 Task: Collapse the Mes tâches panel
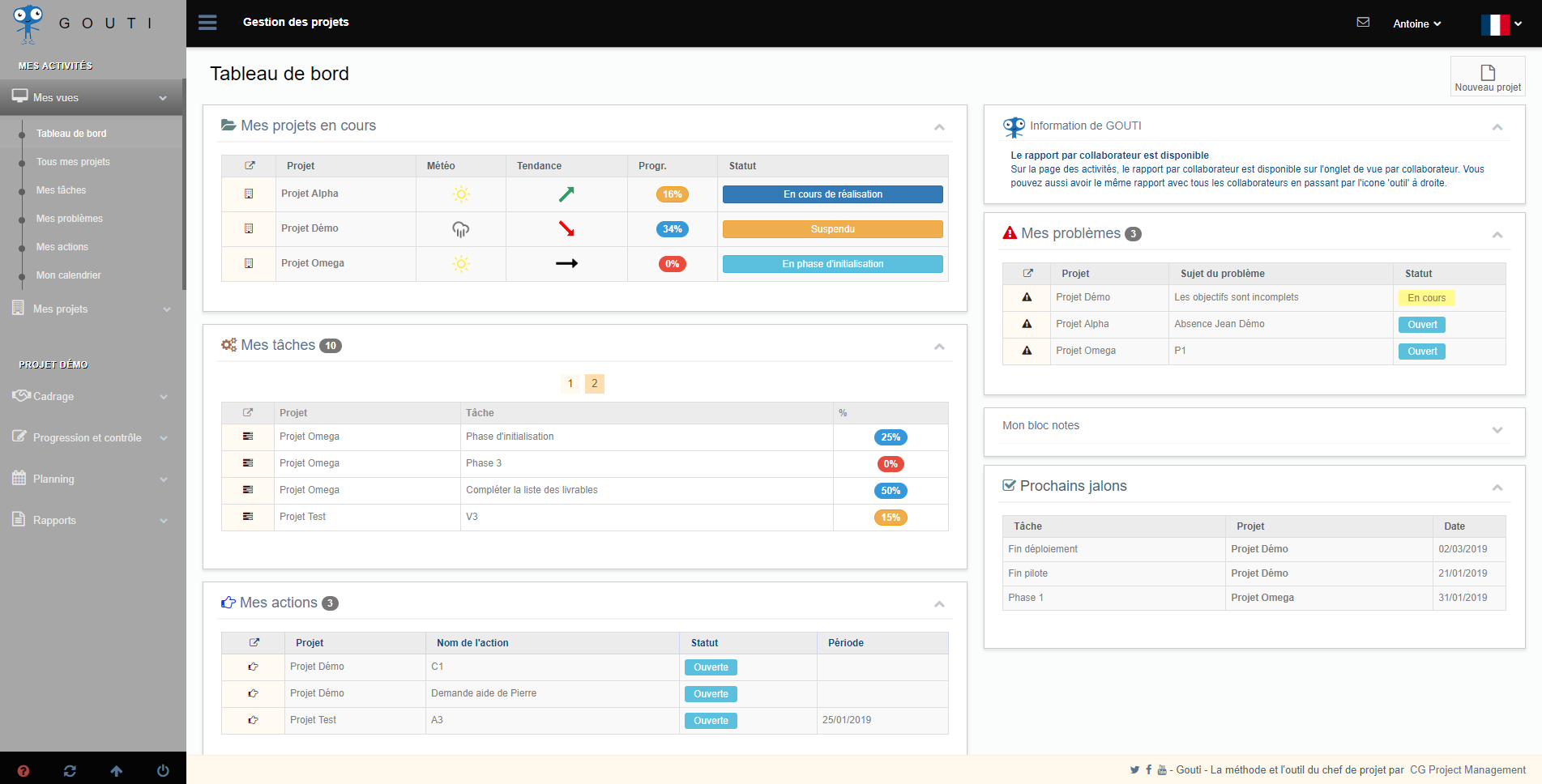(939, 347)
